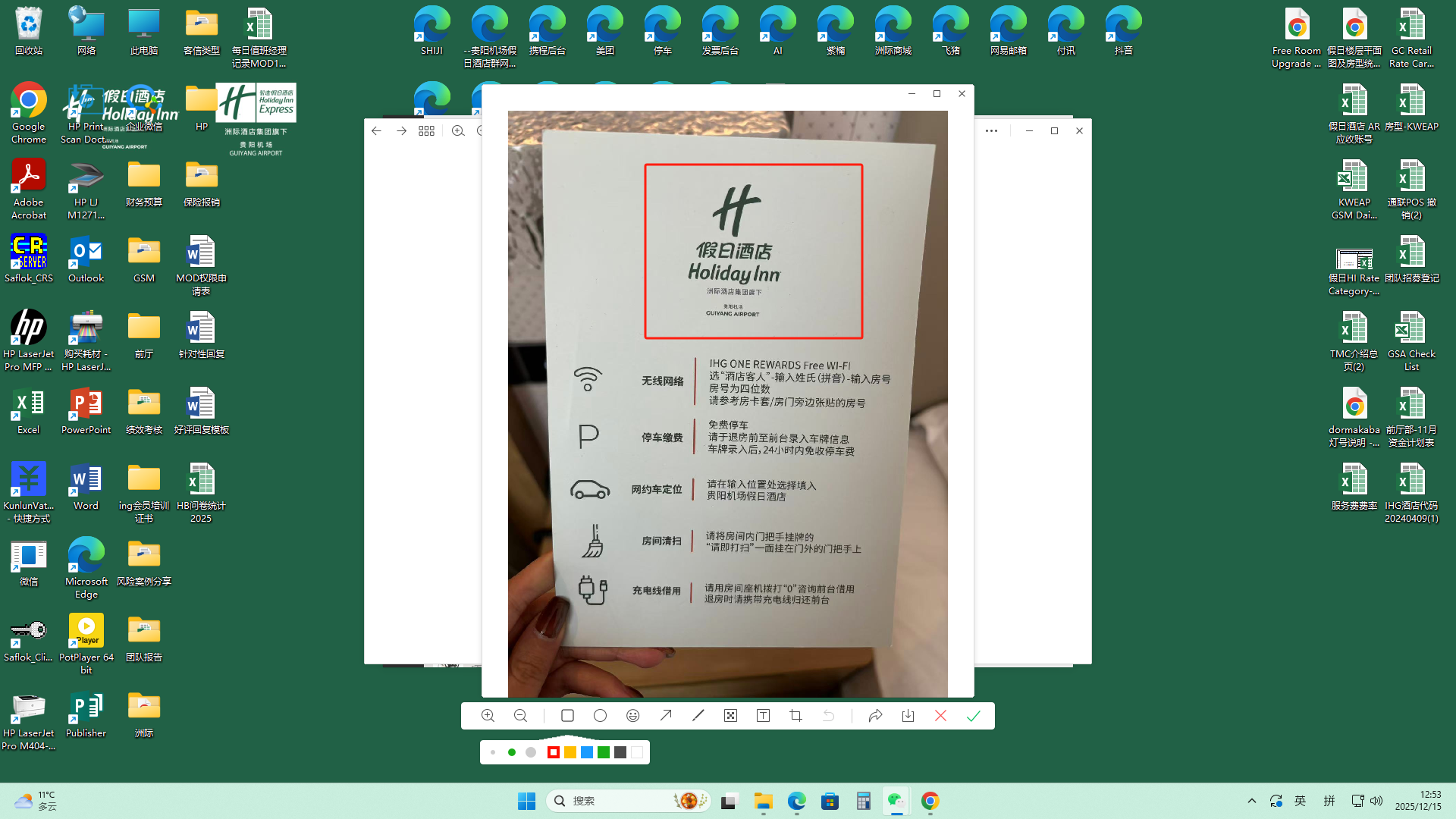1456x819 pixels.
Task: Confirm screenshot with green checkmark
Action: pos(974,716)
